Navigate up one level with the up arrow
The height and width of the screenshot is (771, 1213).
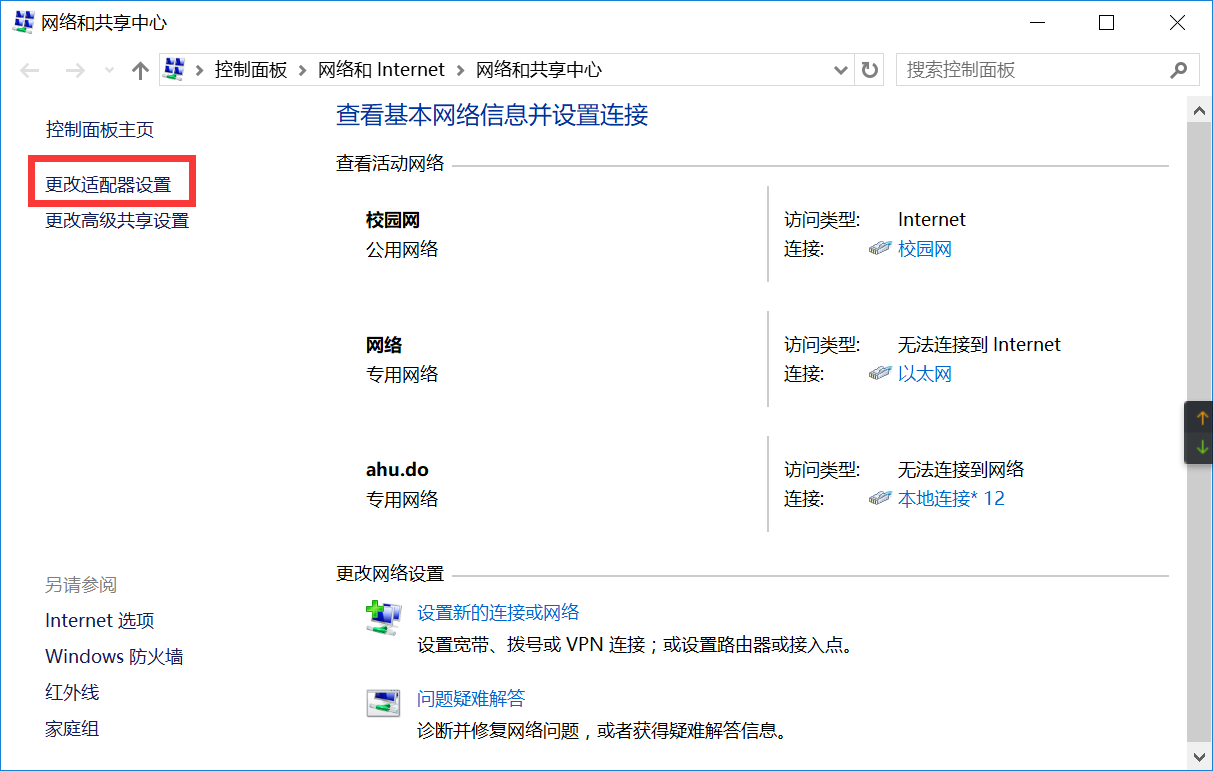[139, 69]
